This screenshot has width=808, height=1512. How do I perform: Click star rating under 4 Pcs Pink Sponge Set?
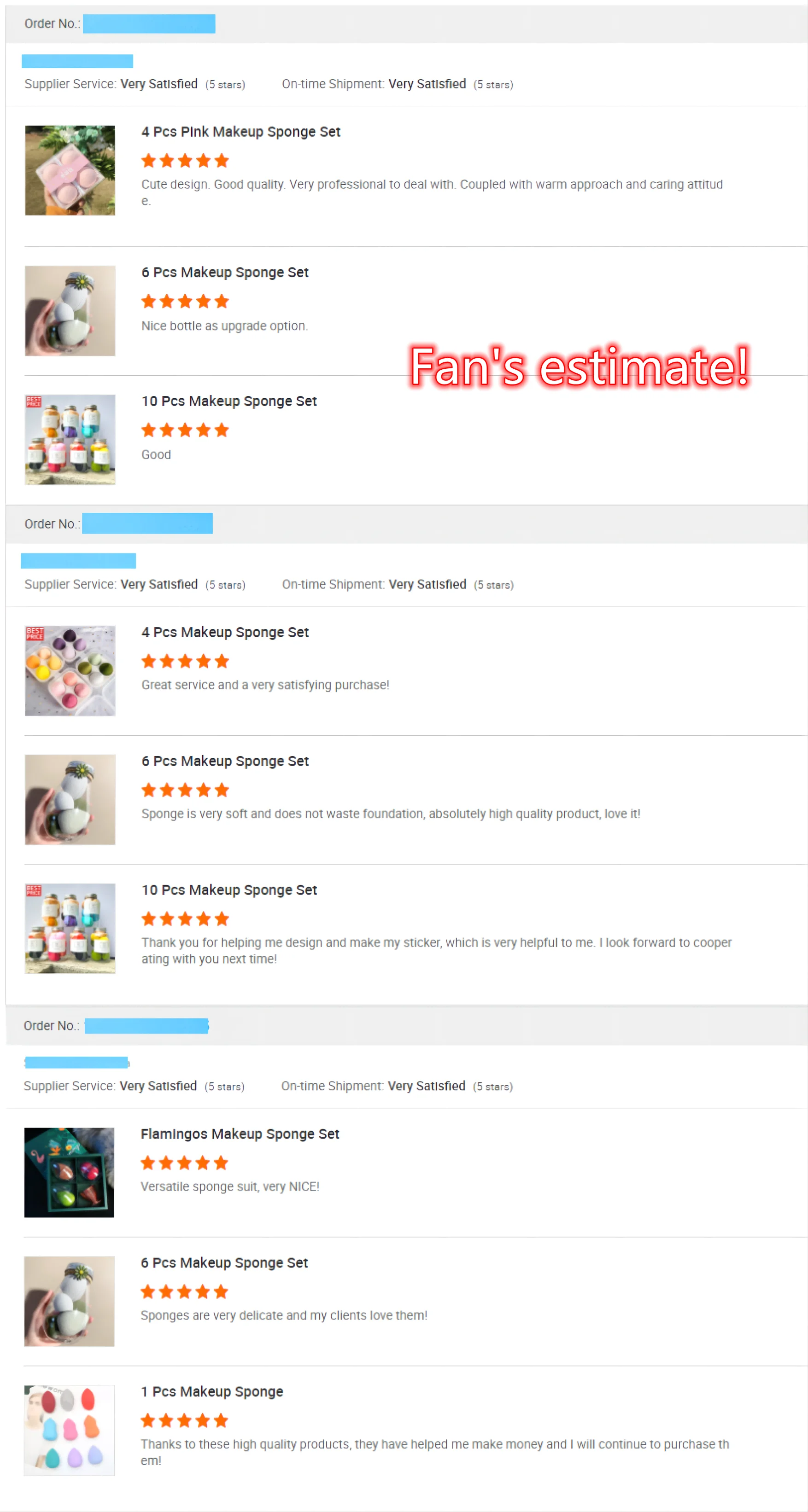[185, 160]
